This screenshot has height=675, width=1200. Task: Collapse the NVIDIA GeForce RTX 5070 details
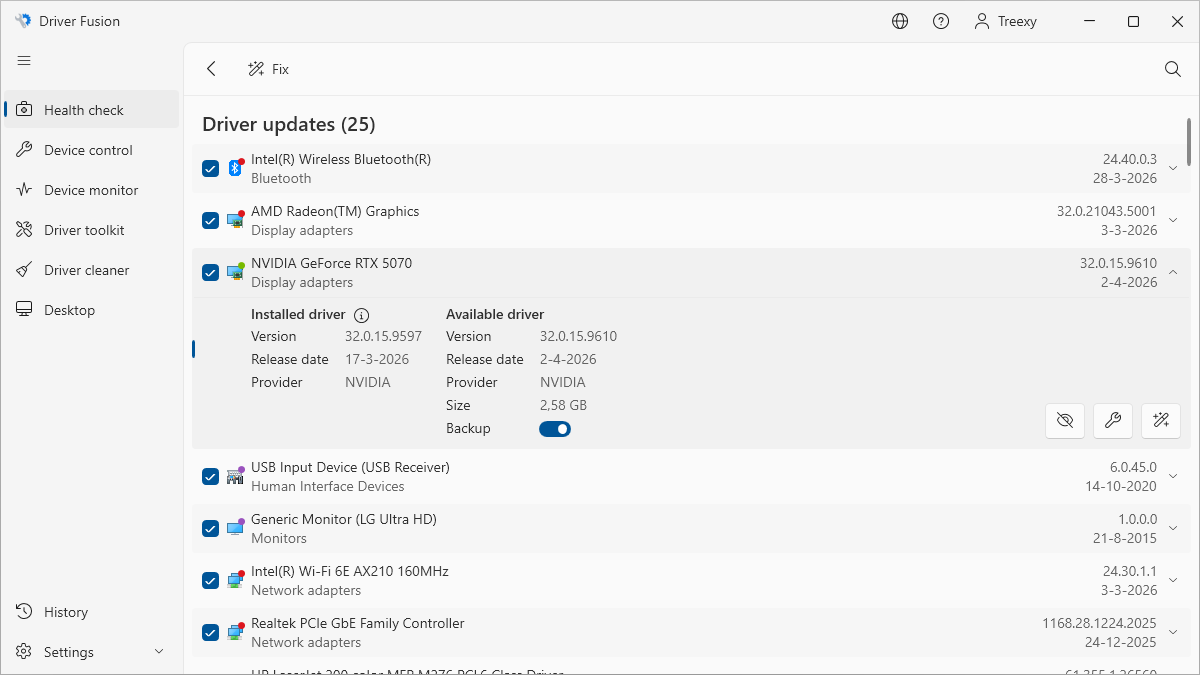click(1174, 272)
